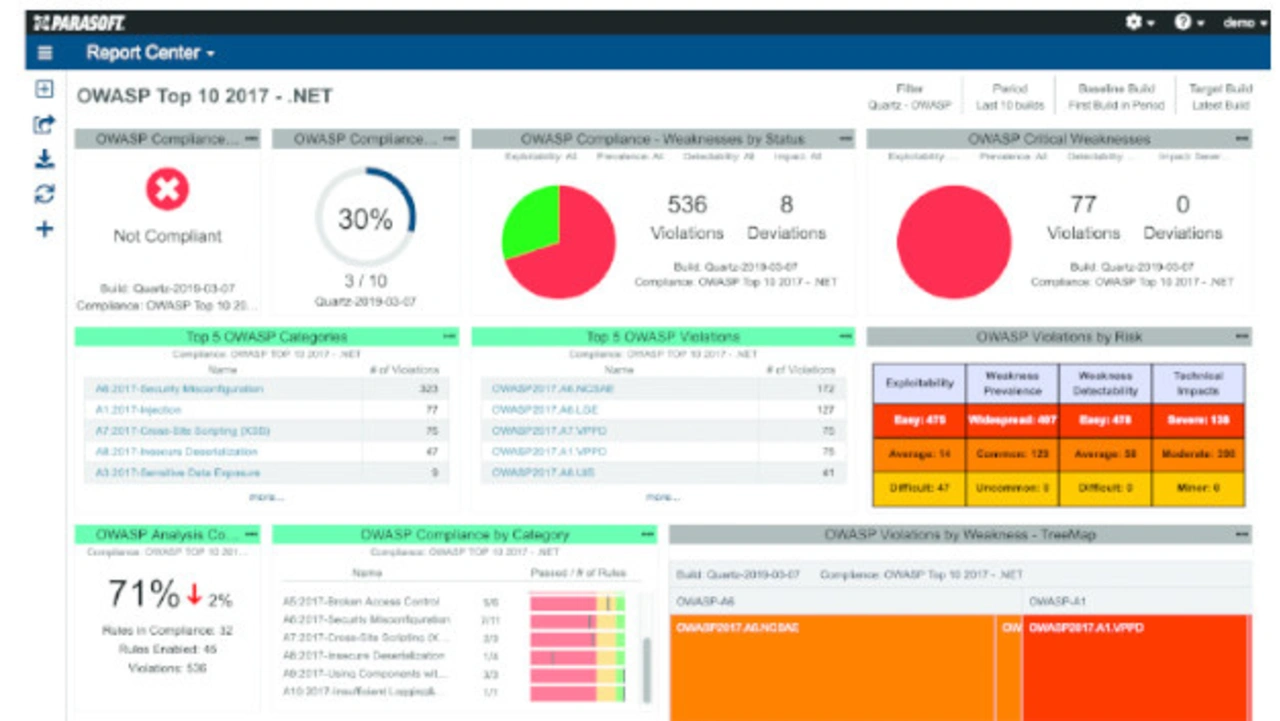
Task: Open A8:2017-Insecure Deserialization link in Top 5
Action: click(x=176, y=452)
